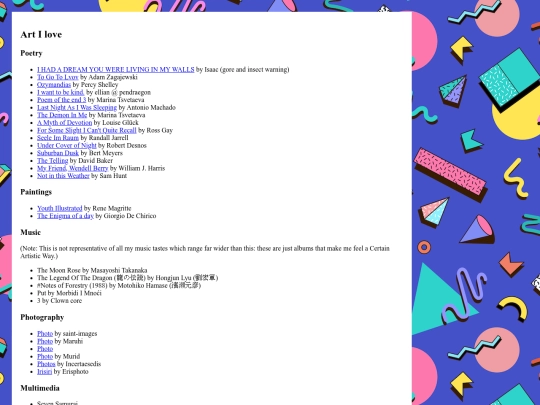540x405 pixels.
Task: Open the To Go To Lvov poem link
Action: click(x=58, y=77)
